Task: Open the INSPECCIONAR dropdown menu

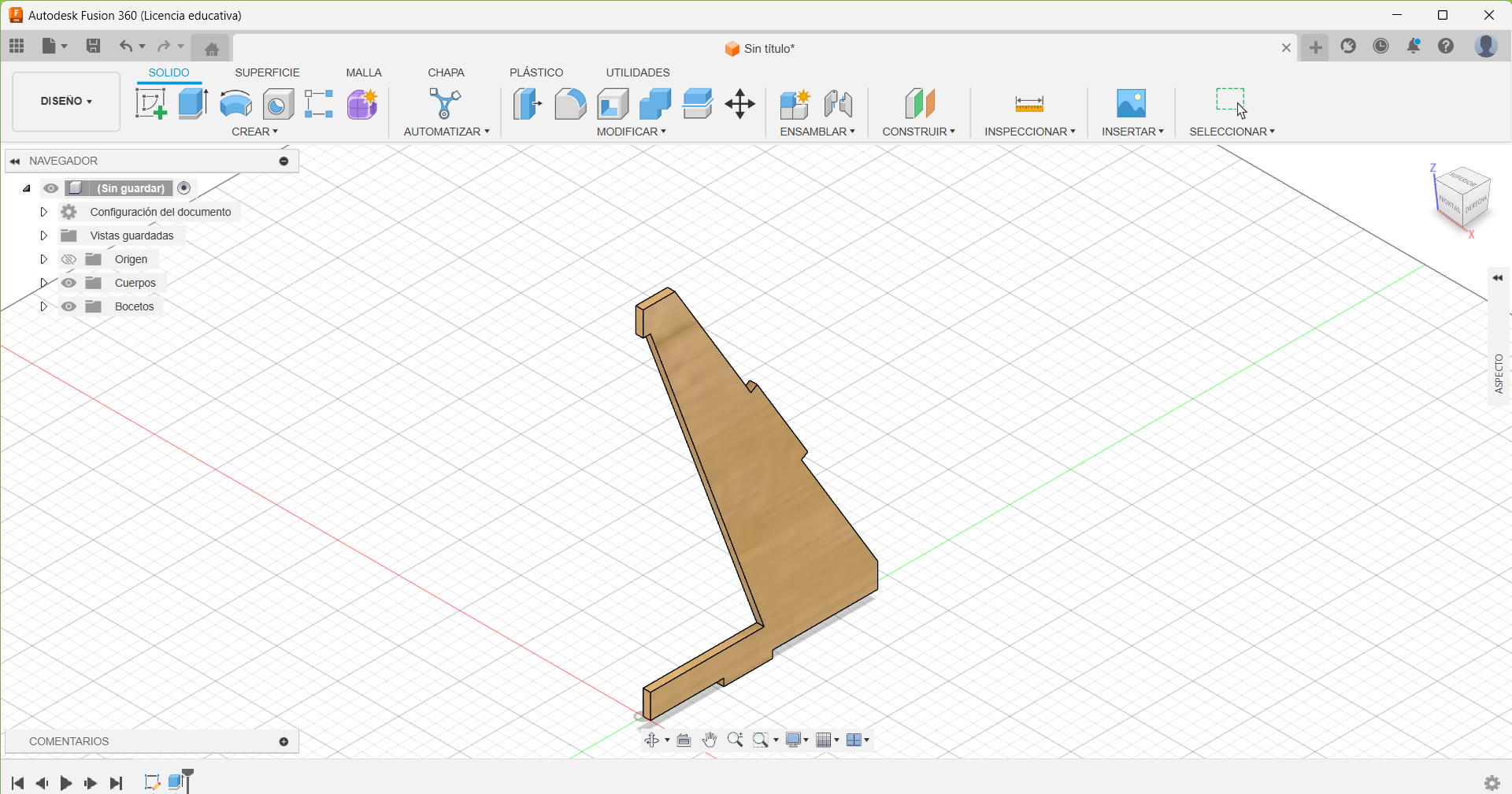Action: click(1029, 132)
